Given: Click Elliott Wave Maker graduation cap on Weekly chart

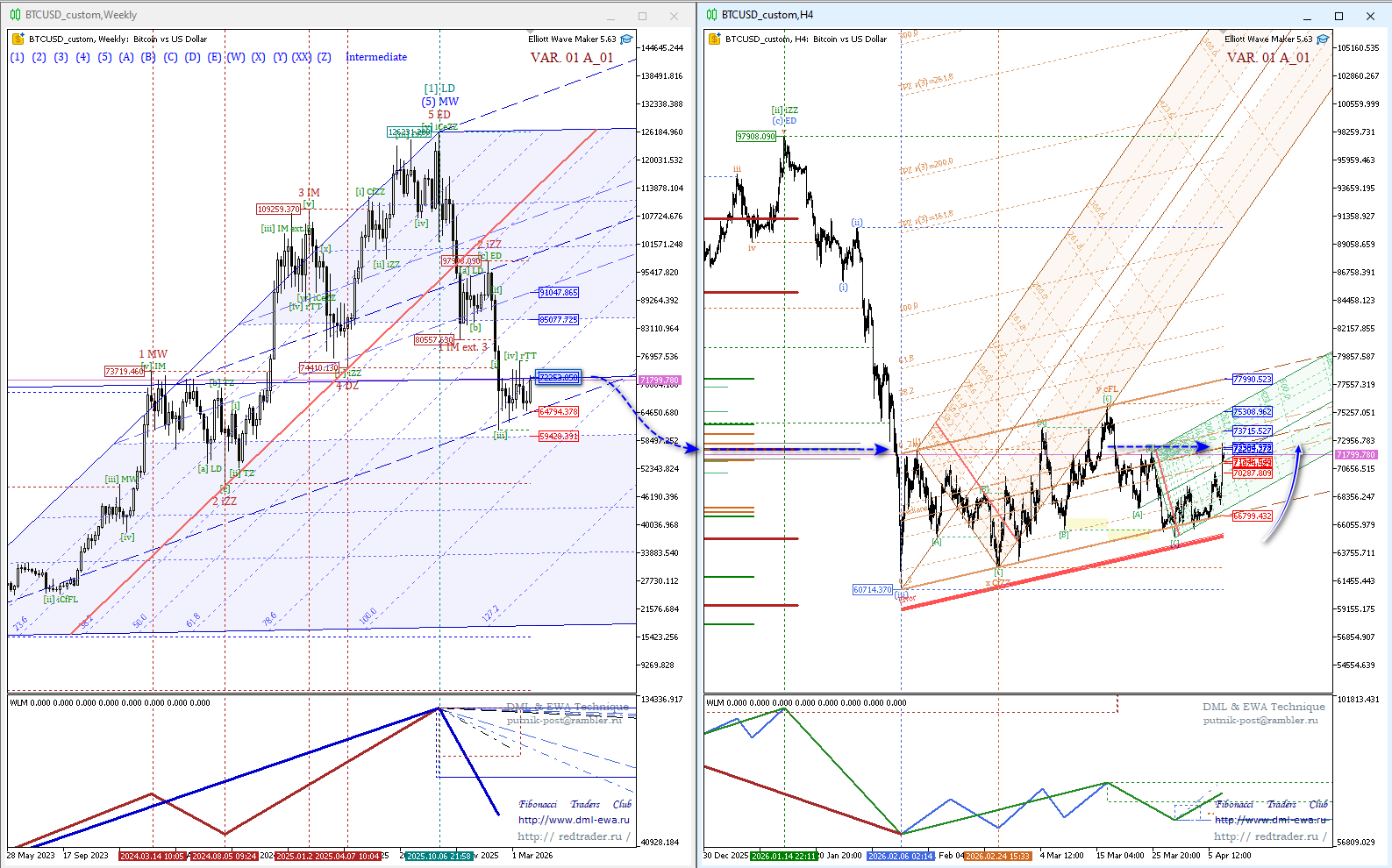Looking at the screenshot, I should point(626,39).
